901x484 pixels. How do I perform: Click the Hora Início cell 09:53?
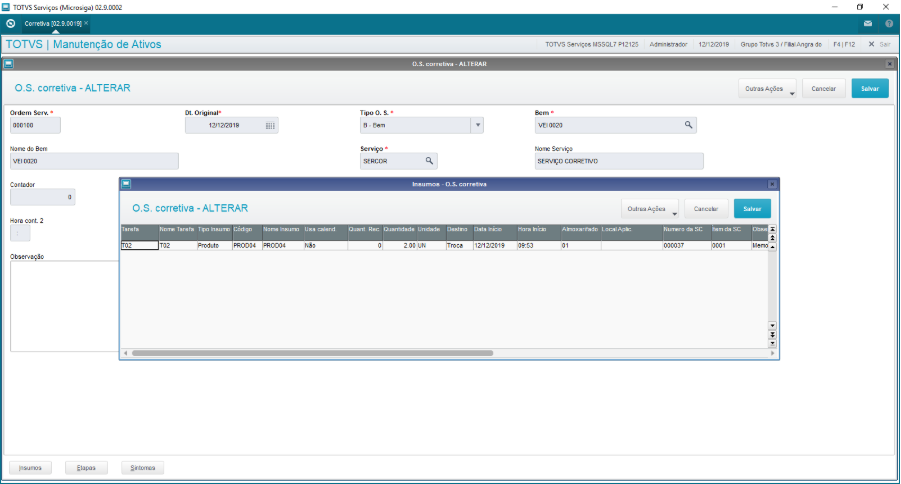538,245
